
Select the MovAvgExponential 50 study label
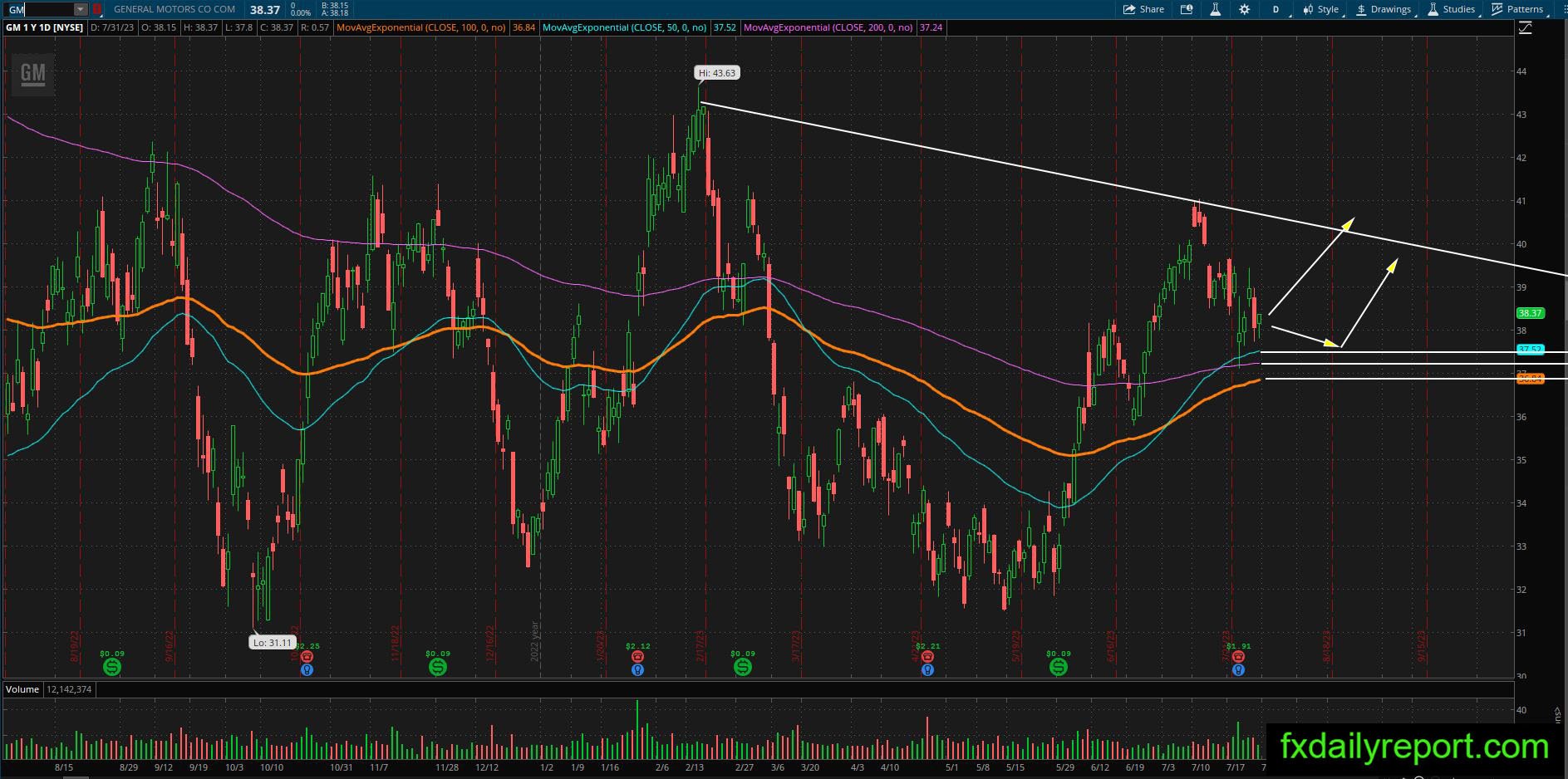(x=624, y=27)
